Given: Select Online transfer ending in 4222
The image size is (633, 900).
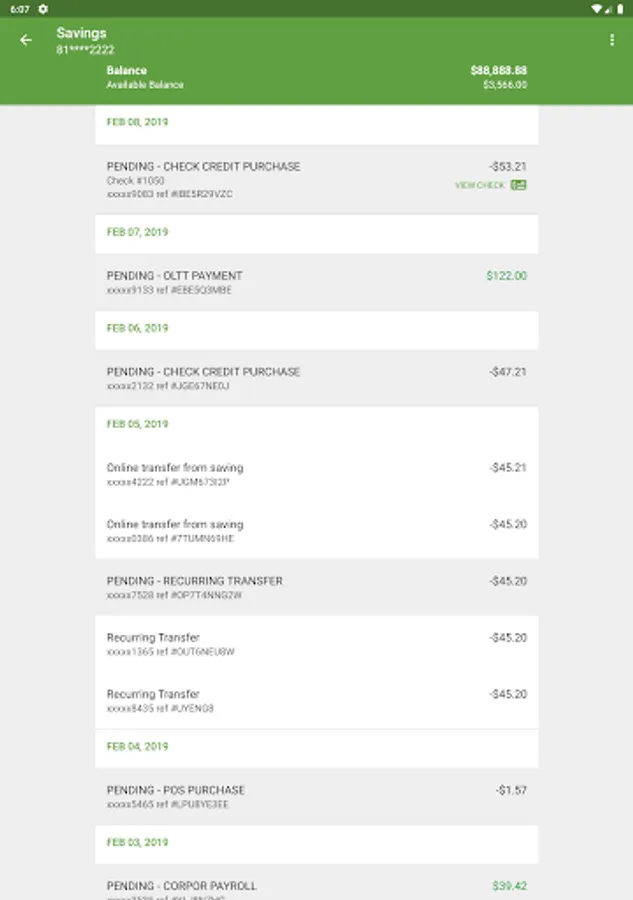Looking at the screenshot, I should pos(316,474).
